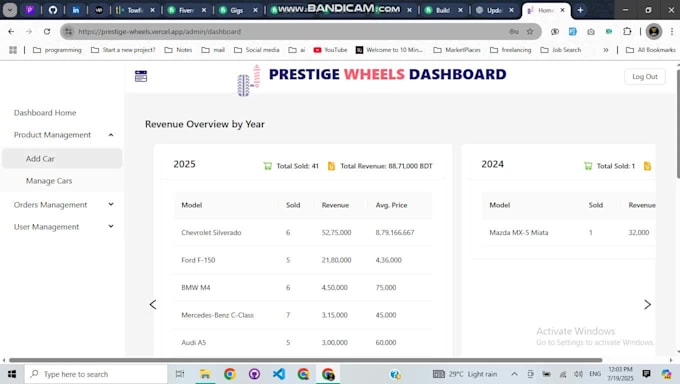Collapse the Product Management section
680x384 pixels.
111,135
